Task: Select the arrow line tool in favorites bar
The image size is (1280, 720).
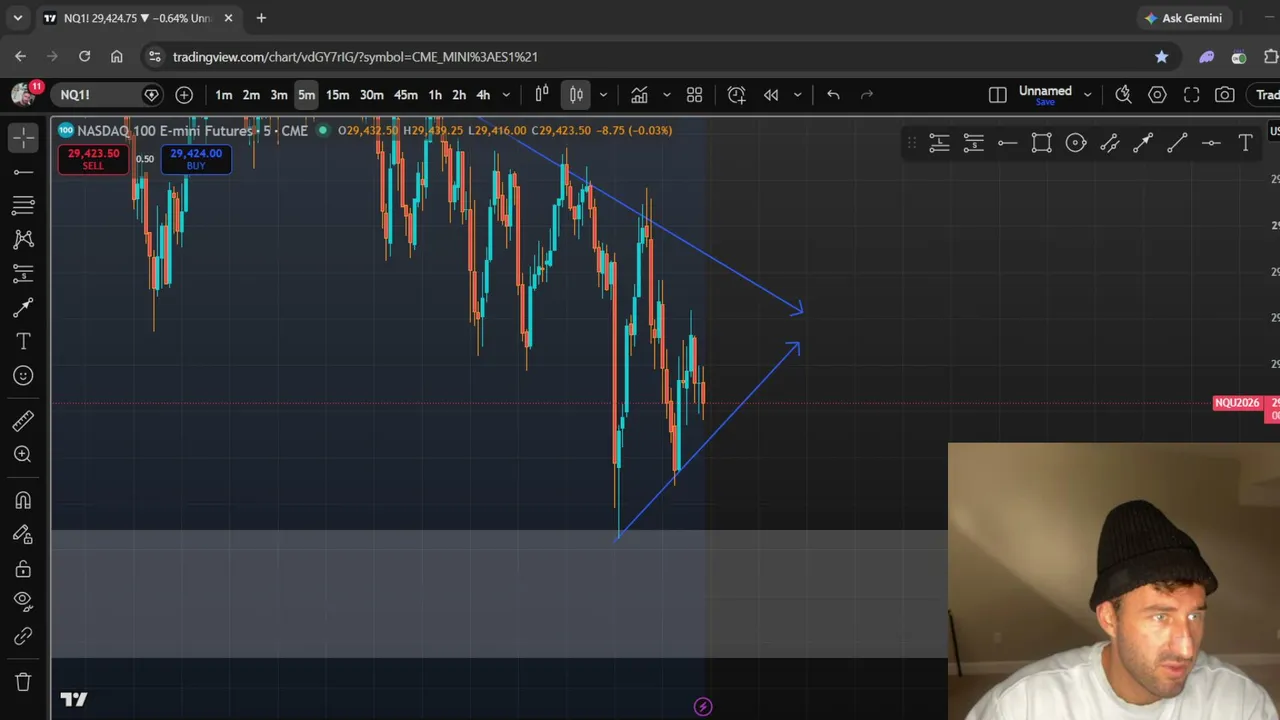Action: pos(1143,143)
